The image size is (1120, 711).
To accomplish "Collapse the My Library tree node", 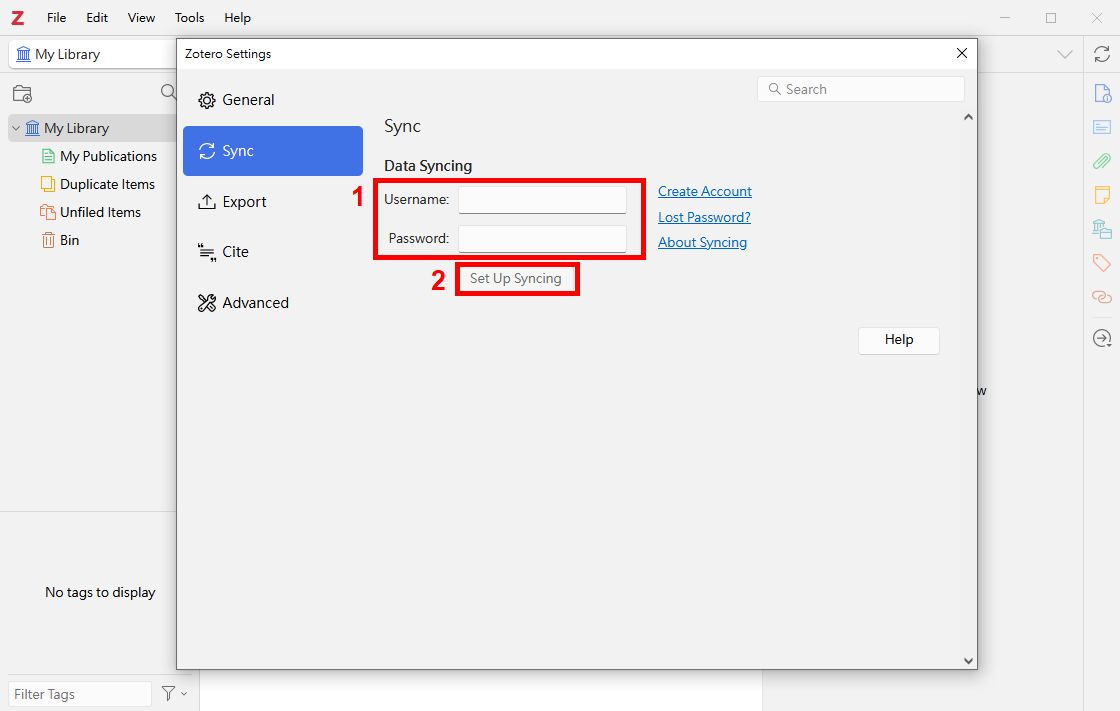I will pyautogui.click(x=16, y=128).
